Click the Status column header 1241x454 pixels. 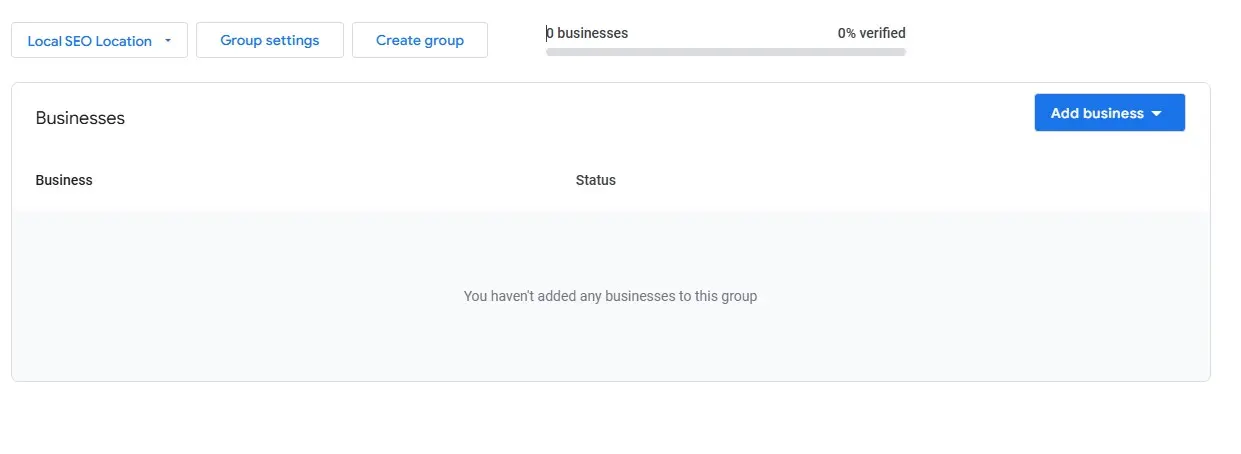click(596, 180)
